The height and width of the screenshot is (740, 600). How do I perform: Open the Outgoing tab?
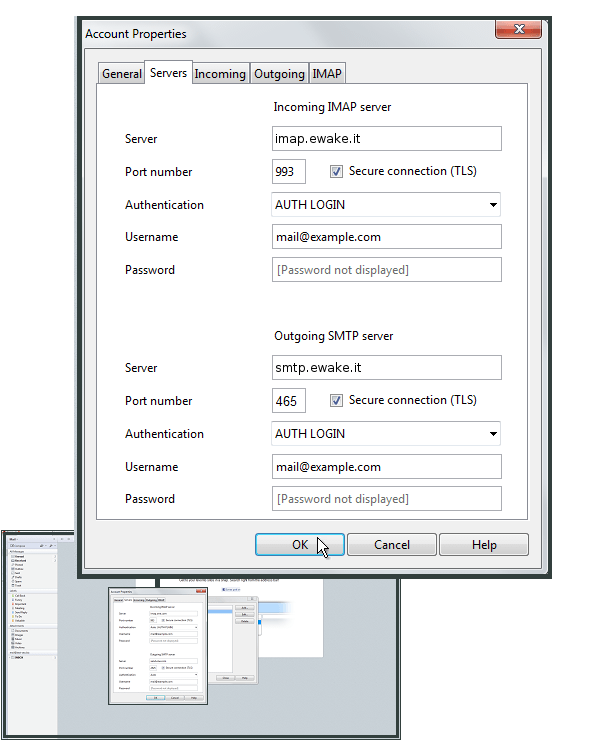click(x=279, y=74)
